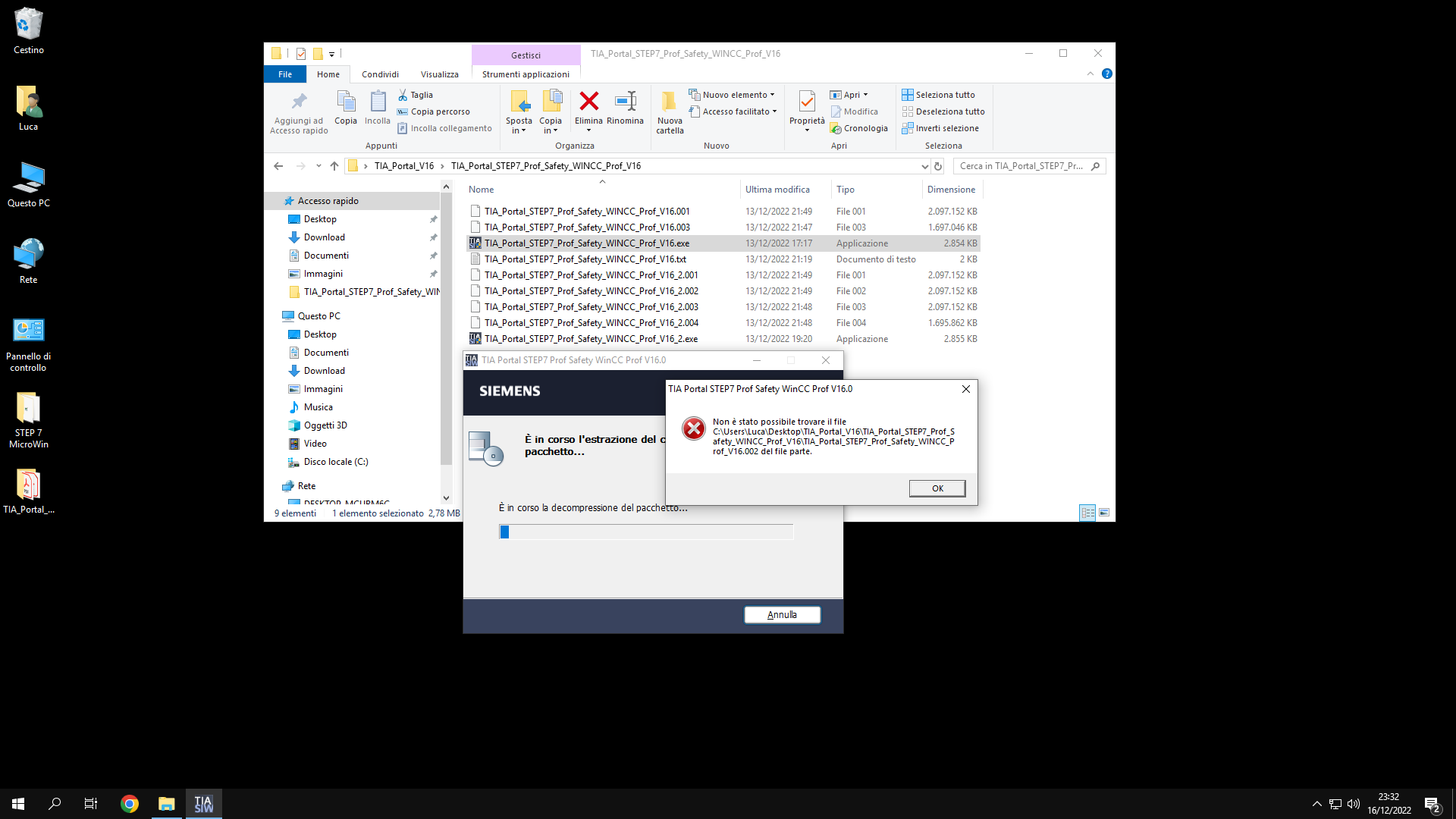Screen dimensions: 1456x819
Task: Click TIA SIW installer taskbar icon
Action: click(x=203, y=804)
